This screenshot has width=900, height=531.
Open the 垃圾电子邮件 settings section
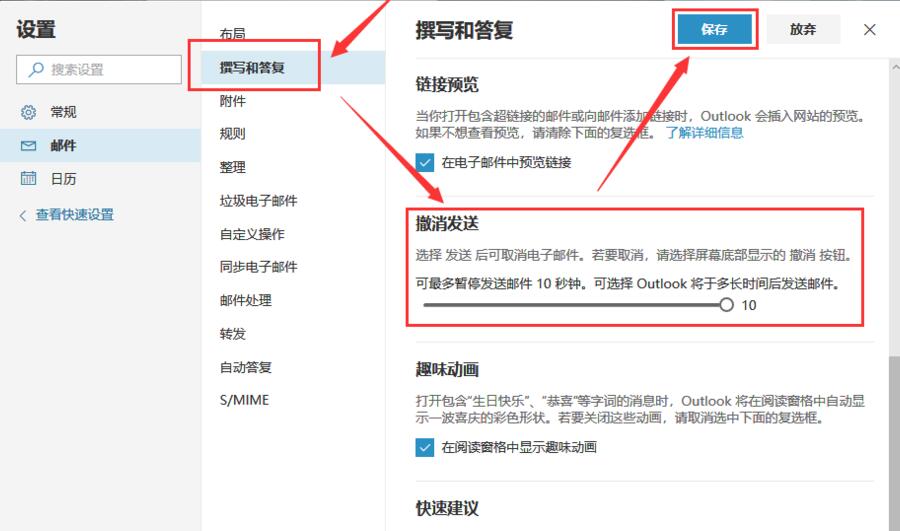(258, 200)
